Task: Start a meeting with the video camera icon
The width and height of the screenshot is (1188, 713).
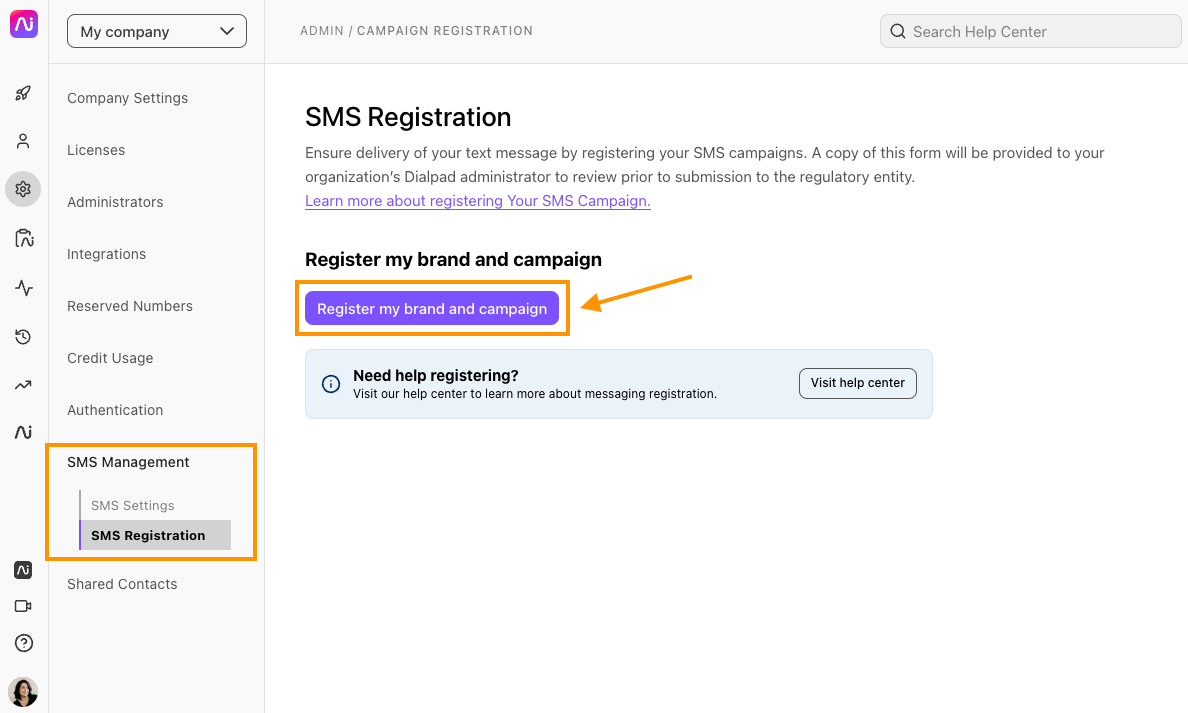Action: [23, 605]
